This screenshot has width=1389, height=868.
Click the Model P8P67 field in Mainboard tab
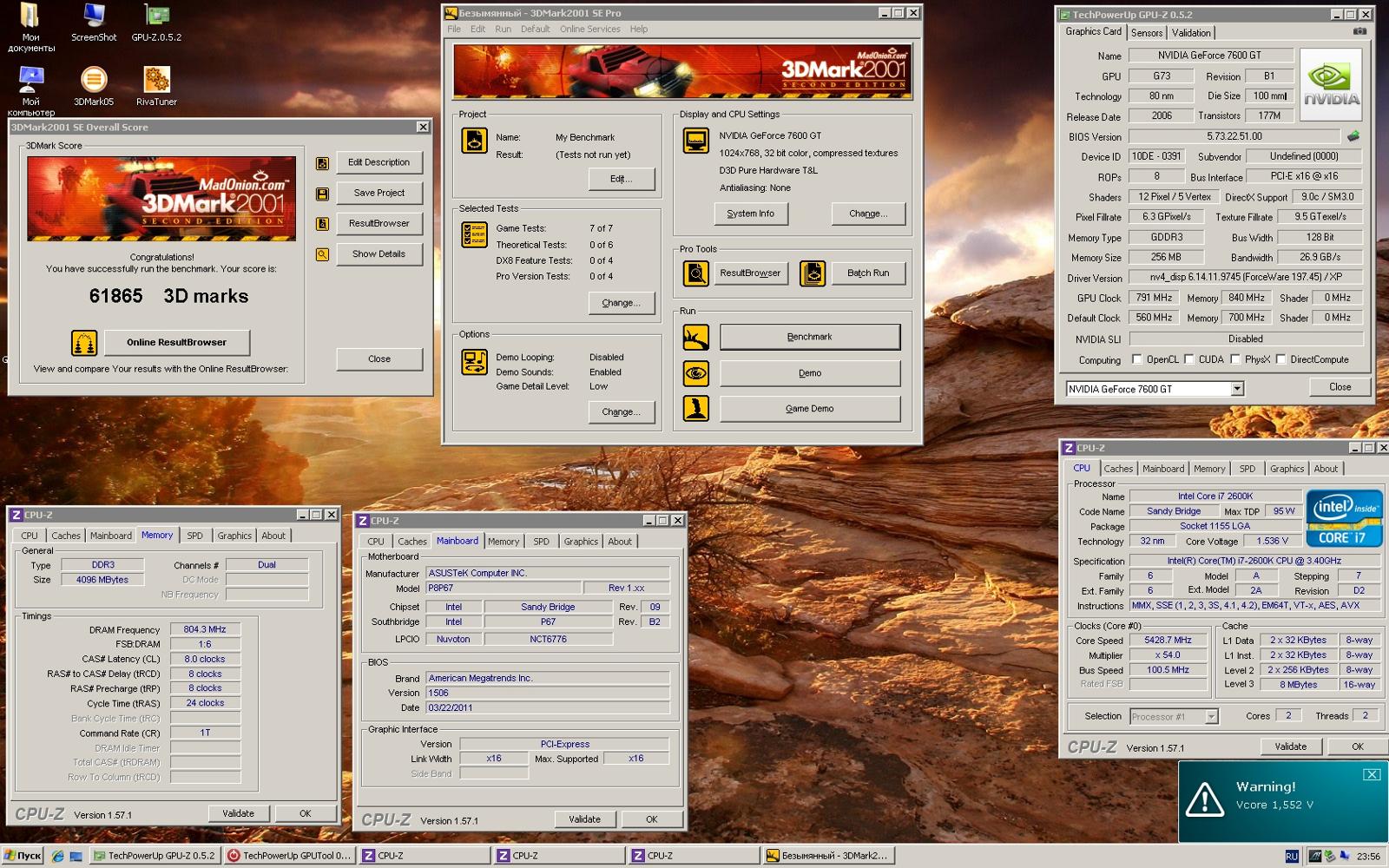coord(502,589)
